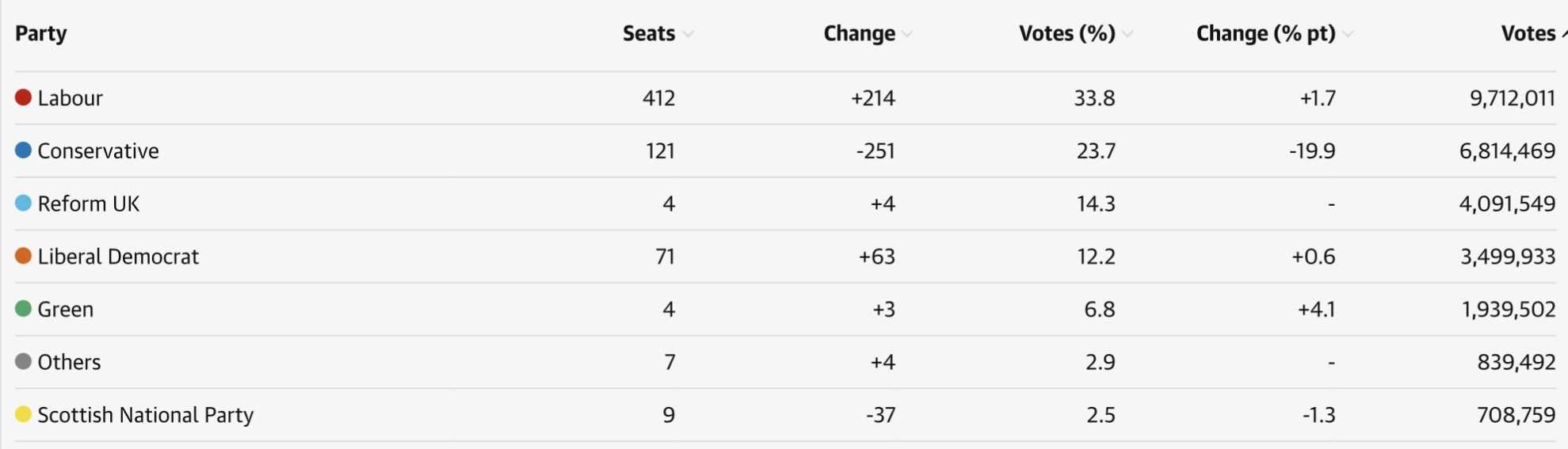
Task: Click the red Labour party dot
Action: pyautogui.click(x=23, y=97)
